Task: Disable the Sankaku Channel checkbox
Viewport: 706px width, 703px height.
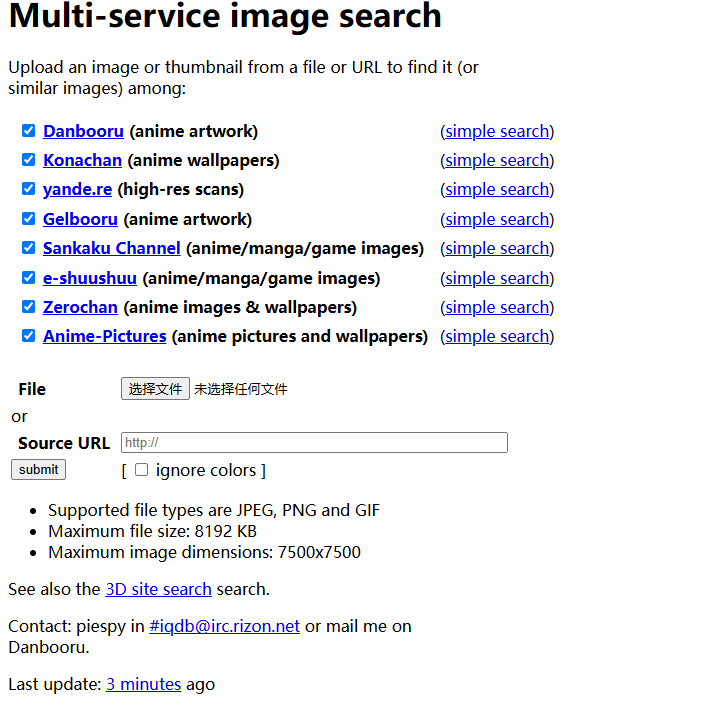Action: pos(28,248)
